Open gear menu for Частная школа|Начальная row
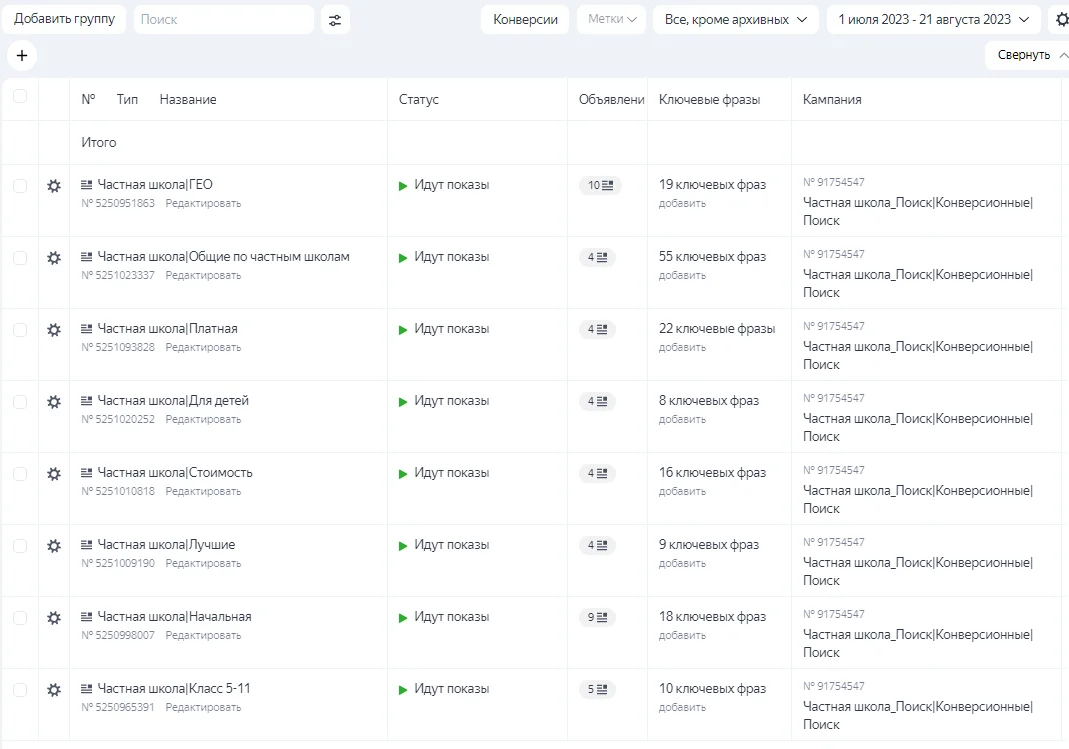This screenshot has width=1069, height=749. [x=54, y=617]
